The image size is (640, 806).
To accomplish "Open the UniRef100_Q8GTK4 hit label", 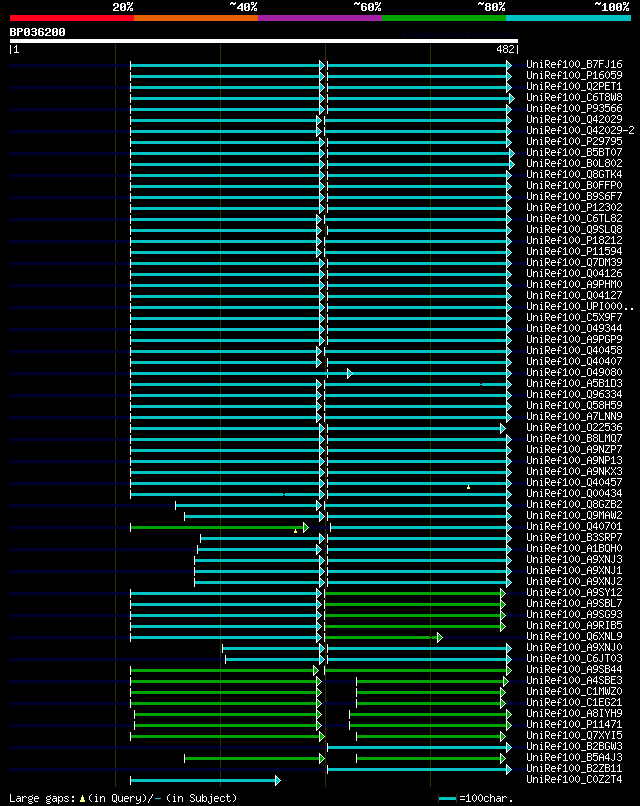I will 574,174.
